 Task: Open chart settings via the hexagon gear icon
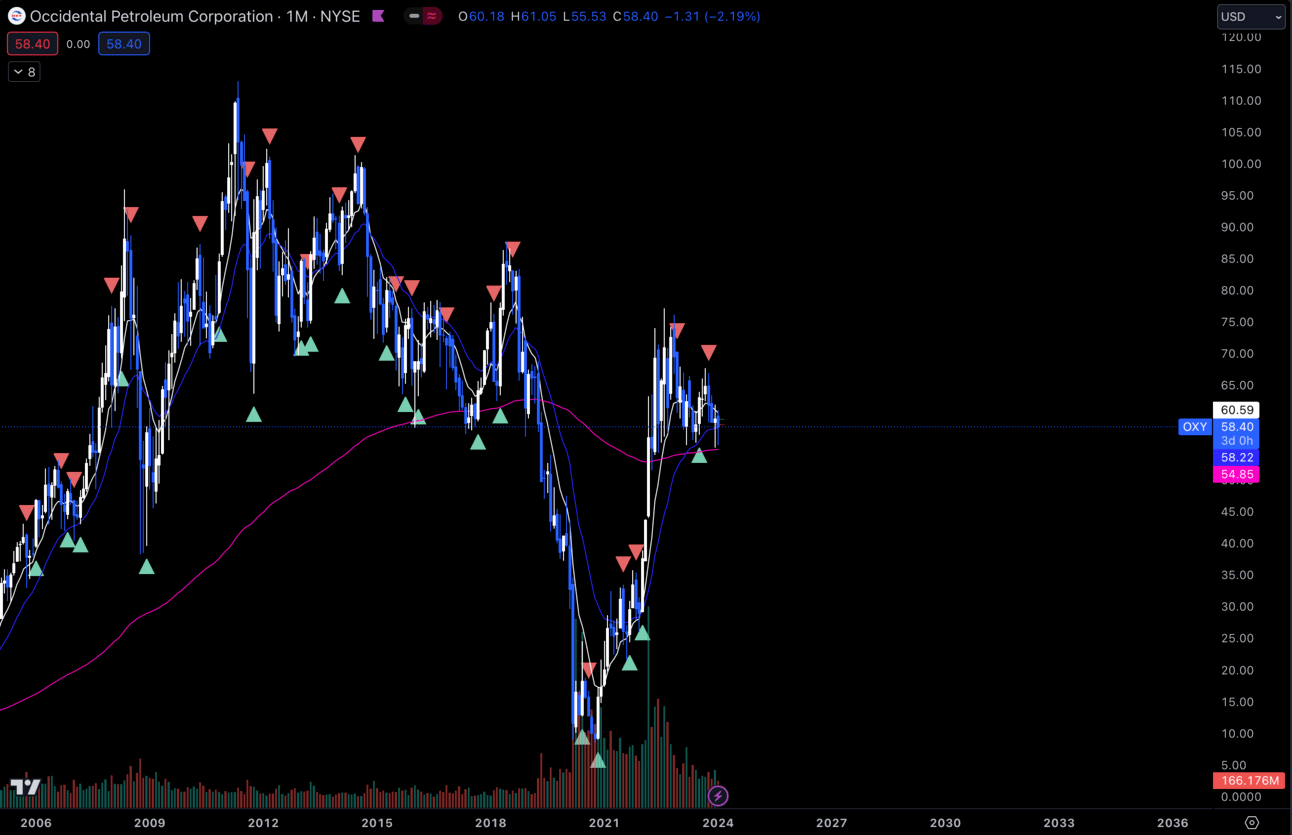1252,823
